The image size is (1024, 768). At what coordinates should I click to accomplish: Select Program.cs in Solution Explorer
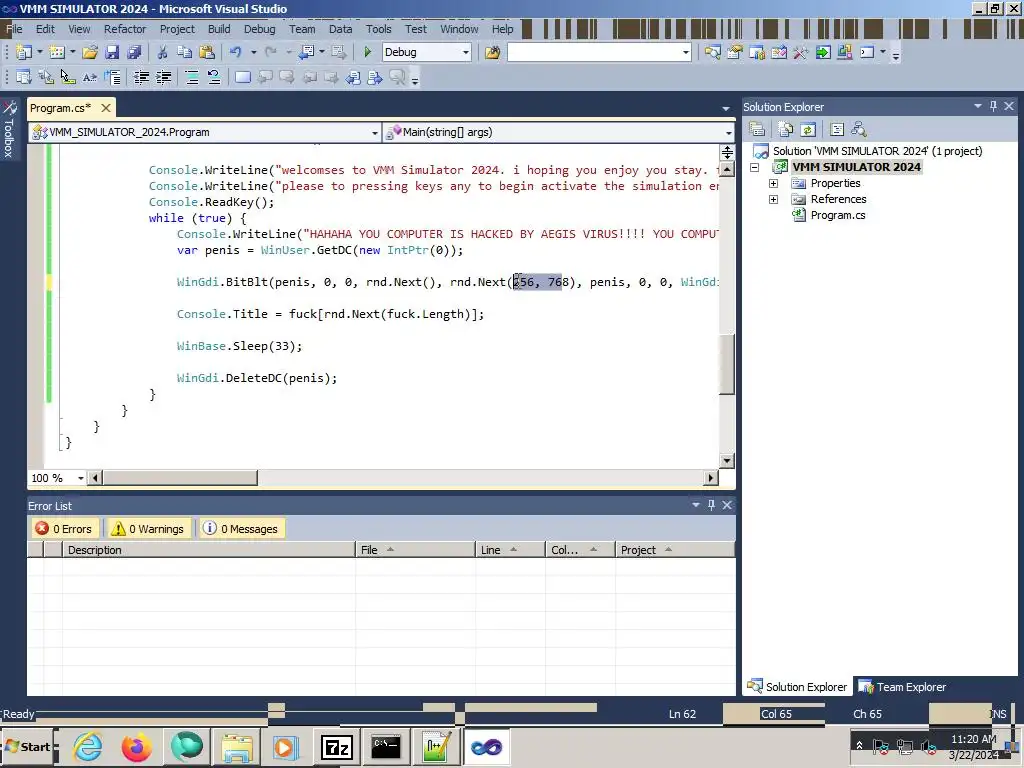click(x=838, y=216)
